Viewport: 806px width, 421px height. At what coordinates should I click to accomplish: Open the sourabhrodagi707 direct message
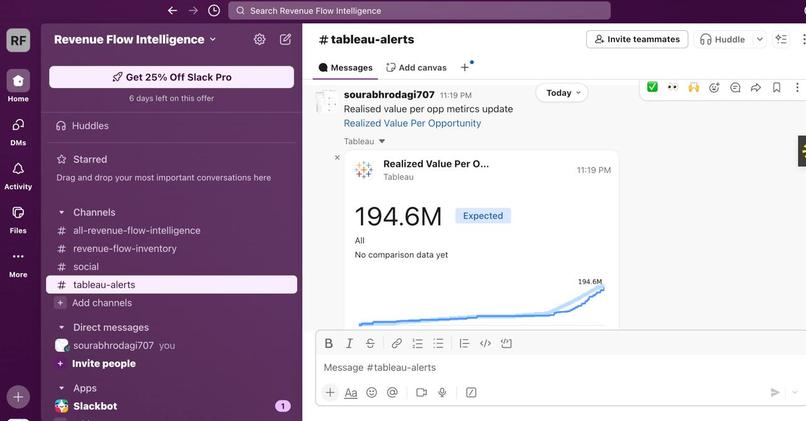tap(172, 345)
